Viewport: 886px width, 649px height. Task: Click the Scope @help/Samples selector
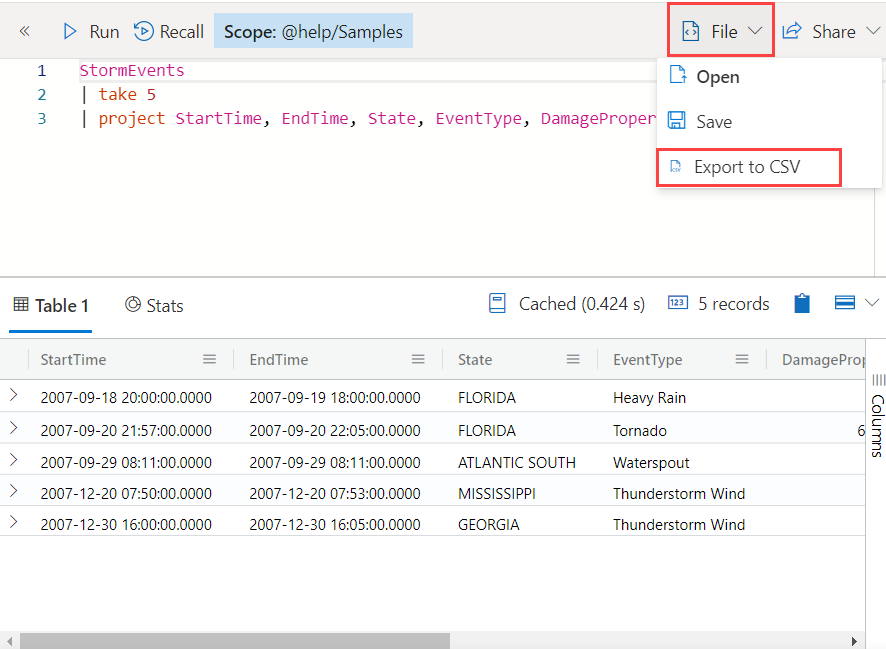tap(313, 32)
